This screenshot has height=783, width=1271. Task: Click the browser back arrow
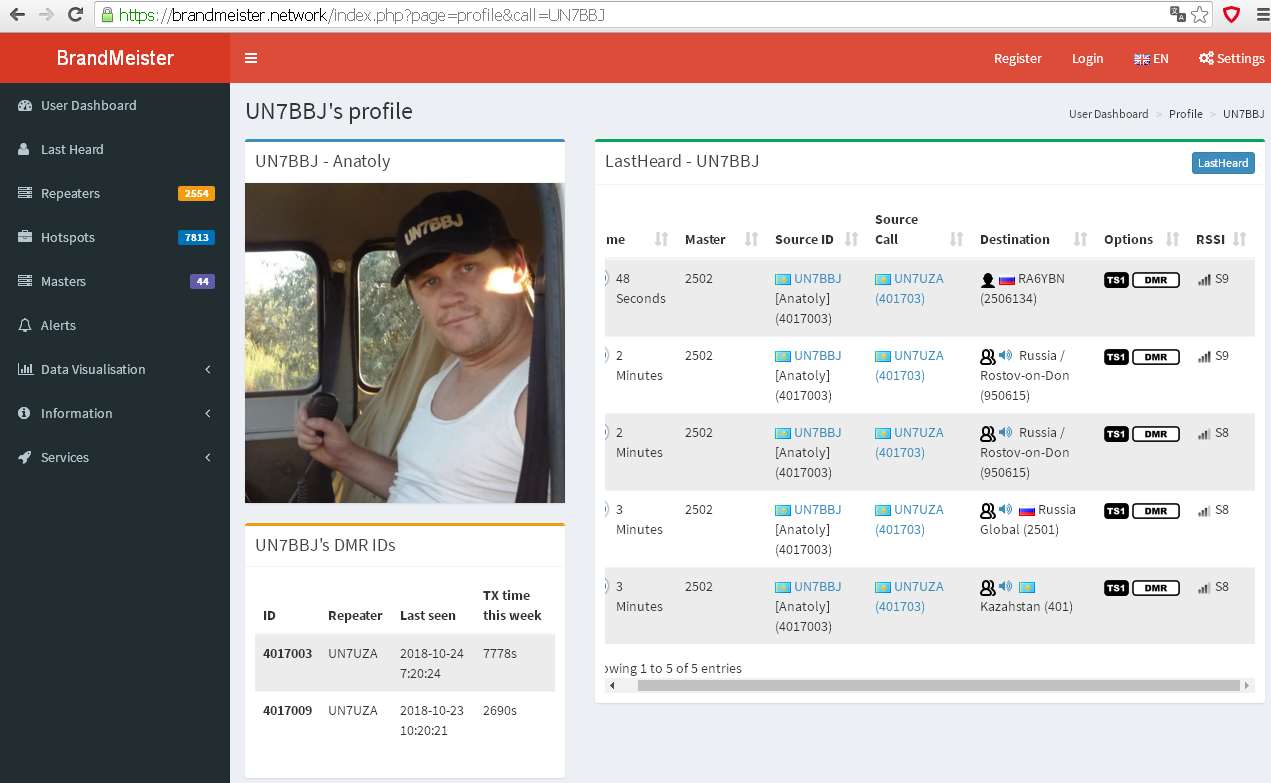click(x=17, y=15)
